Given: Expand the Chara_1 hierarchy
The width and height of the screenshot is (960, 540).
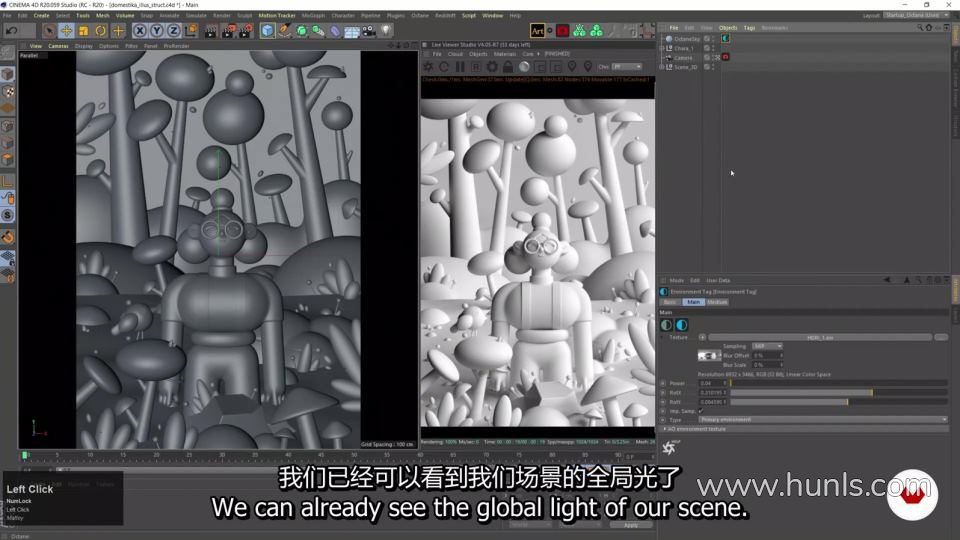Looking at the screenshot, I should (x=662, y=48).
